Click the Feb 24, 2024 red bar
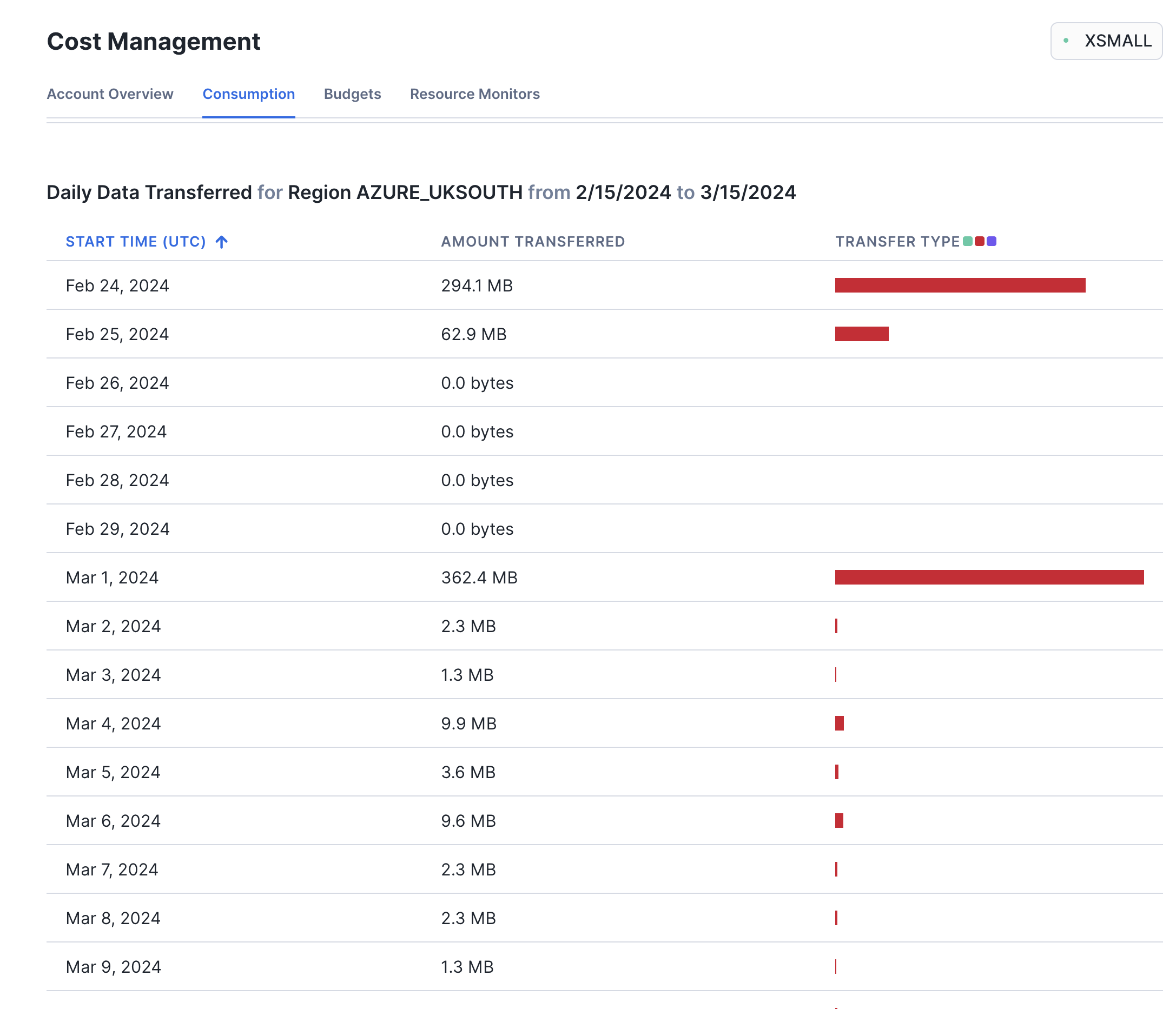This screenshot has height=1009, width=1176. point(960,286)
